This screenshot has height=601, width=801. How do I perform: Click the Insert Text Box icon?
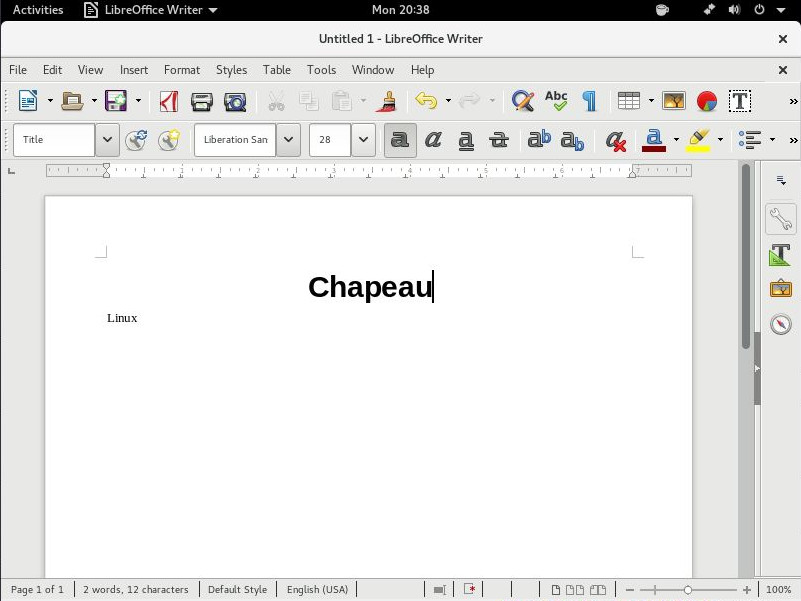[740, 101]
